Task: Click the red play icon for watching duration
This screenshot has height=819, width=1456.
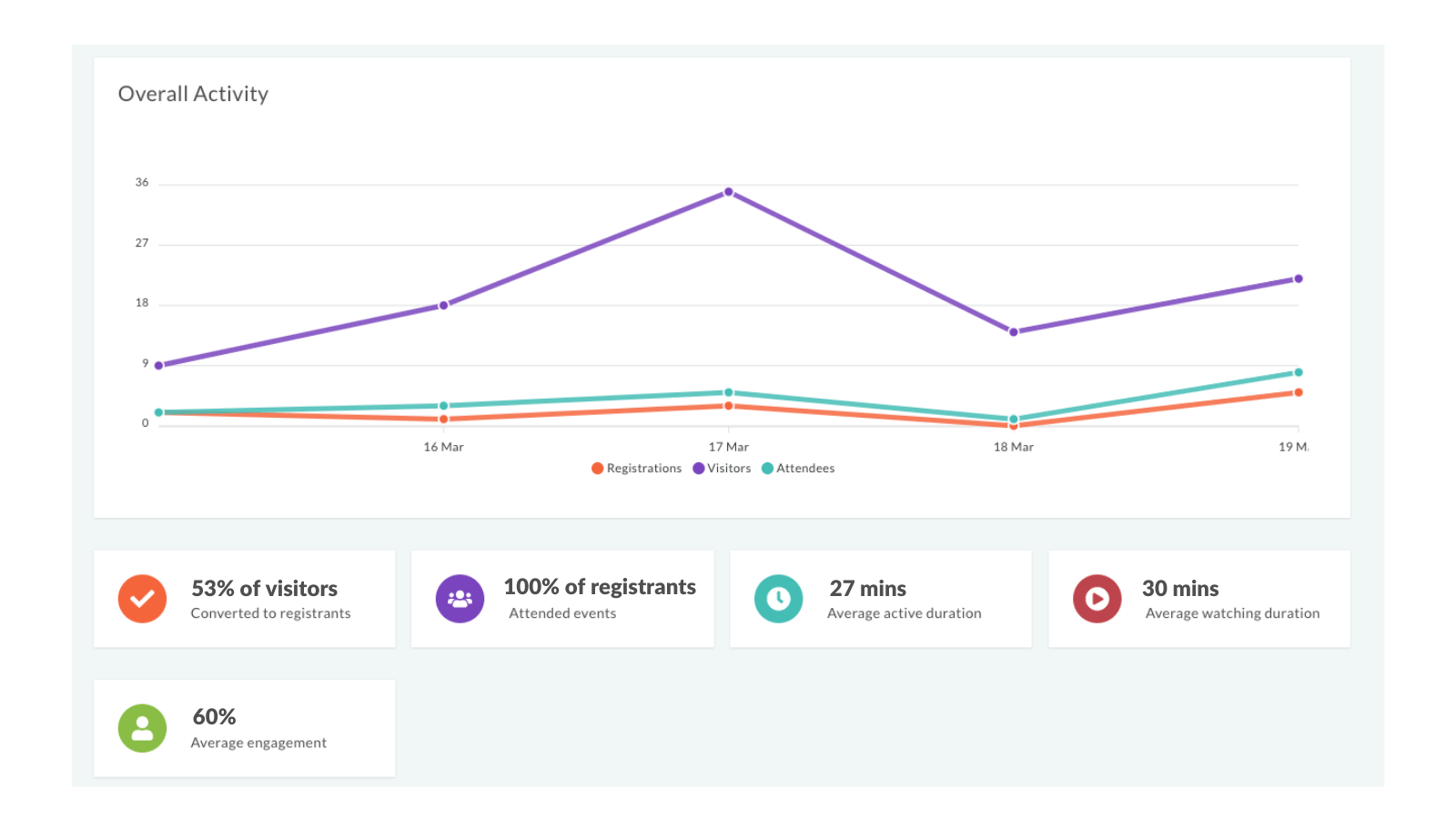Action: click(1096, 599)
